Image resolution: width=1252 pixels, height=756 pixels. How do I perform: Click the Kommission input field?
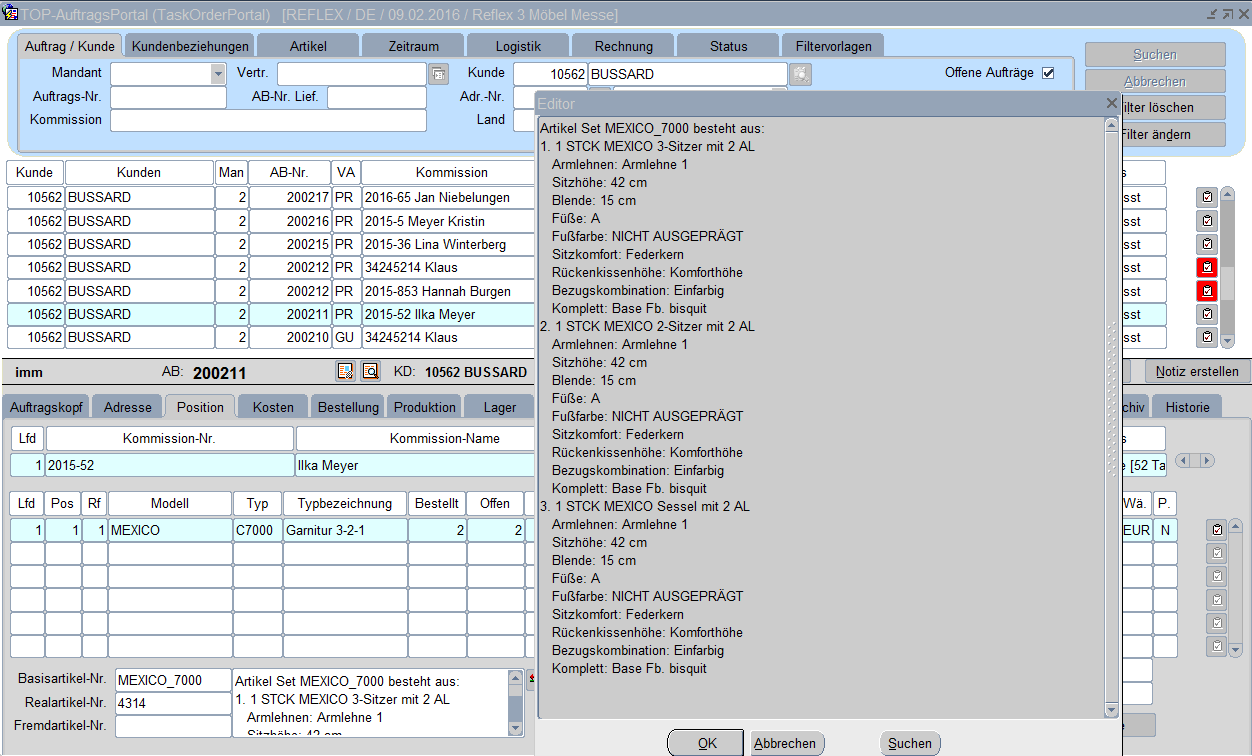click(268, 120)
